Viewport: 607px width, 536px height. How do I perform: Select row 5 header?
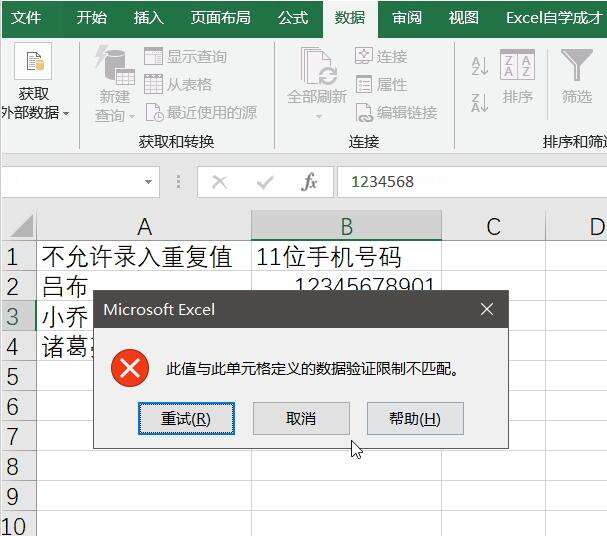click(x=19, y=376)
